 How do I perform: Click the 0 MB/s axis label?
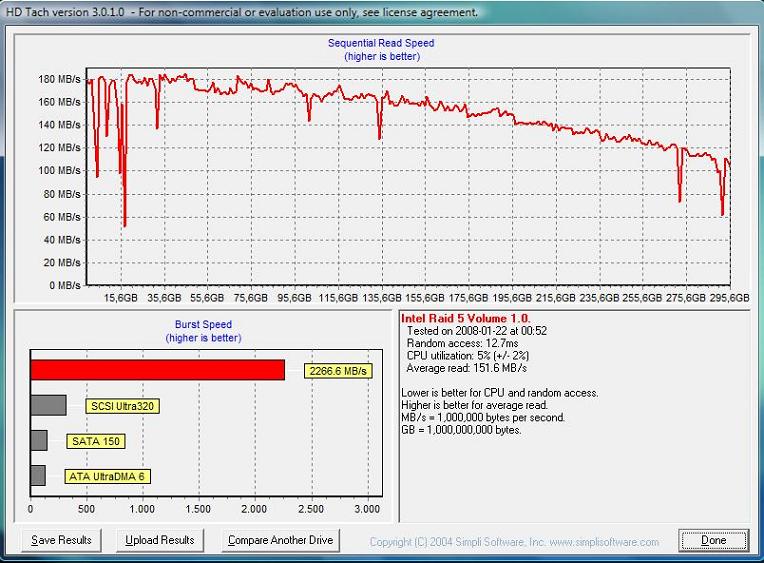(64, 285)
